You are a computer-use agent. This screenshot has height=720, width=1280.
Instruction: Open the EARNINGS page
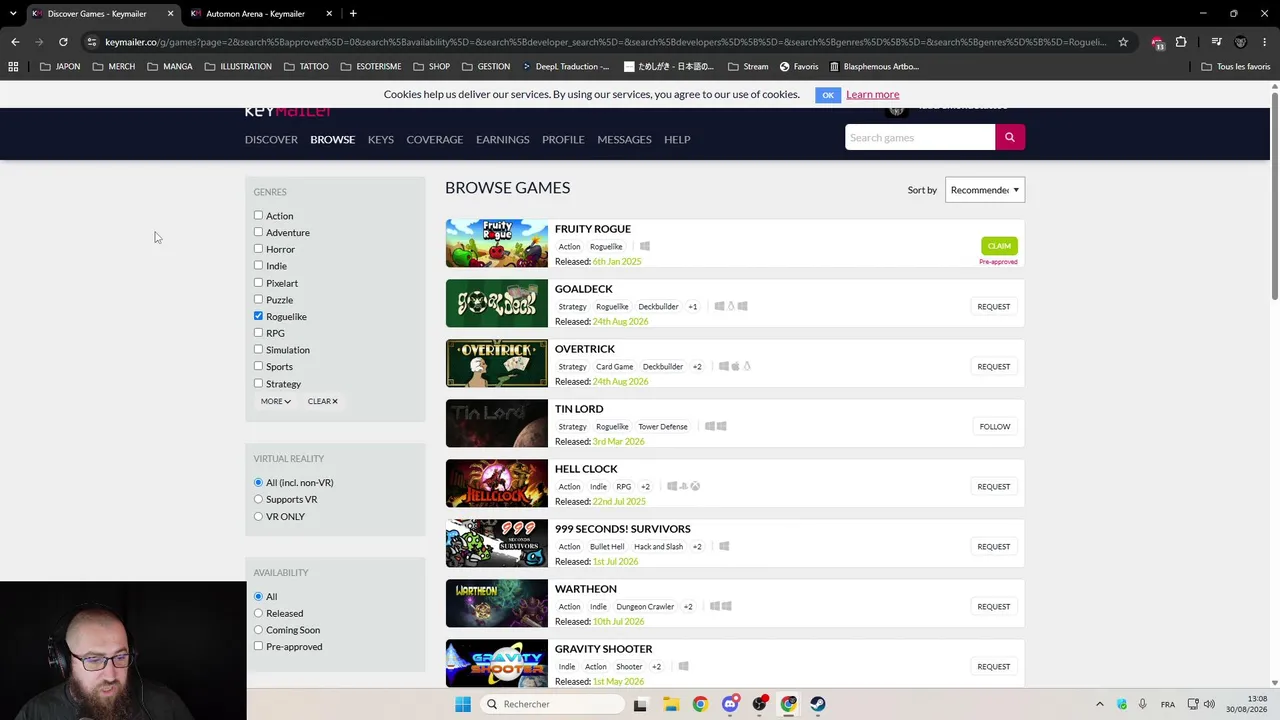[x=502, y=139]
